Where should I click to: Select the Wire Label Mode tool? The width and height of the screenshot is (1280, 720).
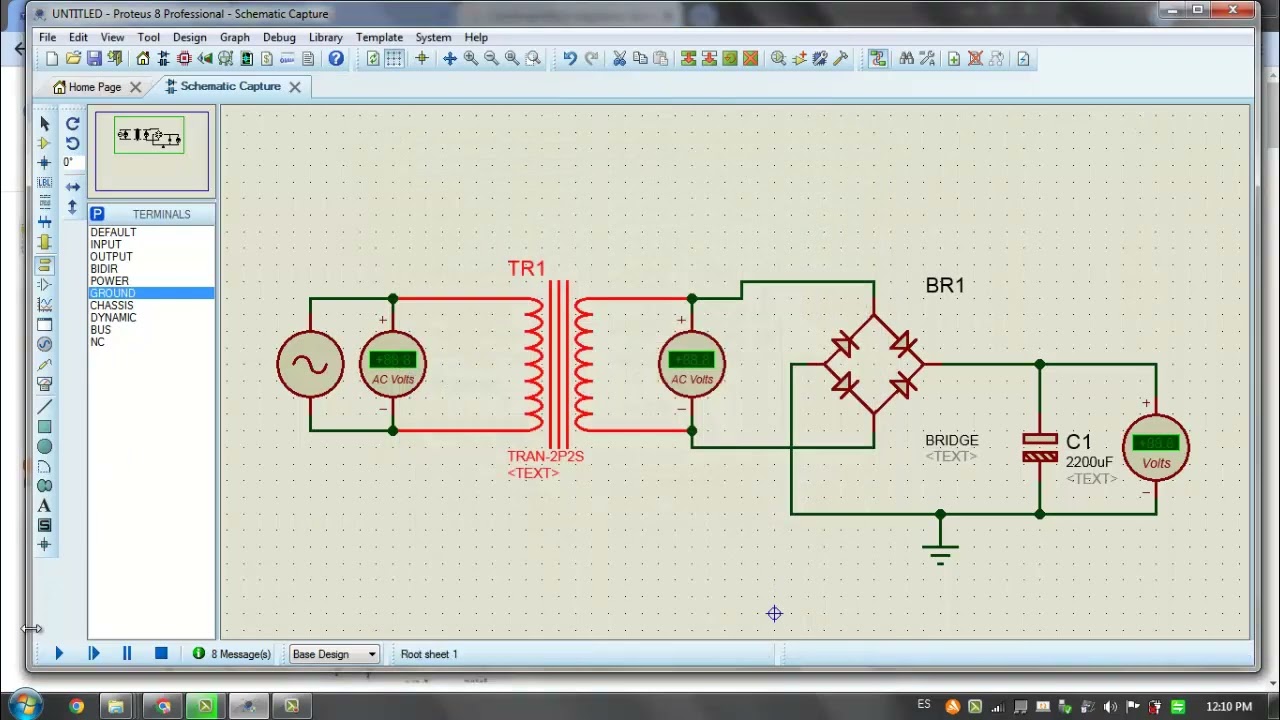44,182
